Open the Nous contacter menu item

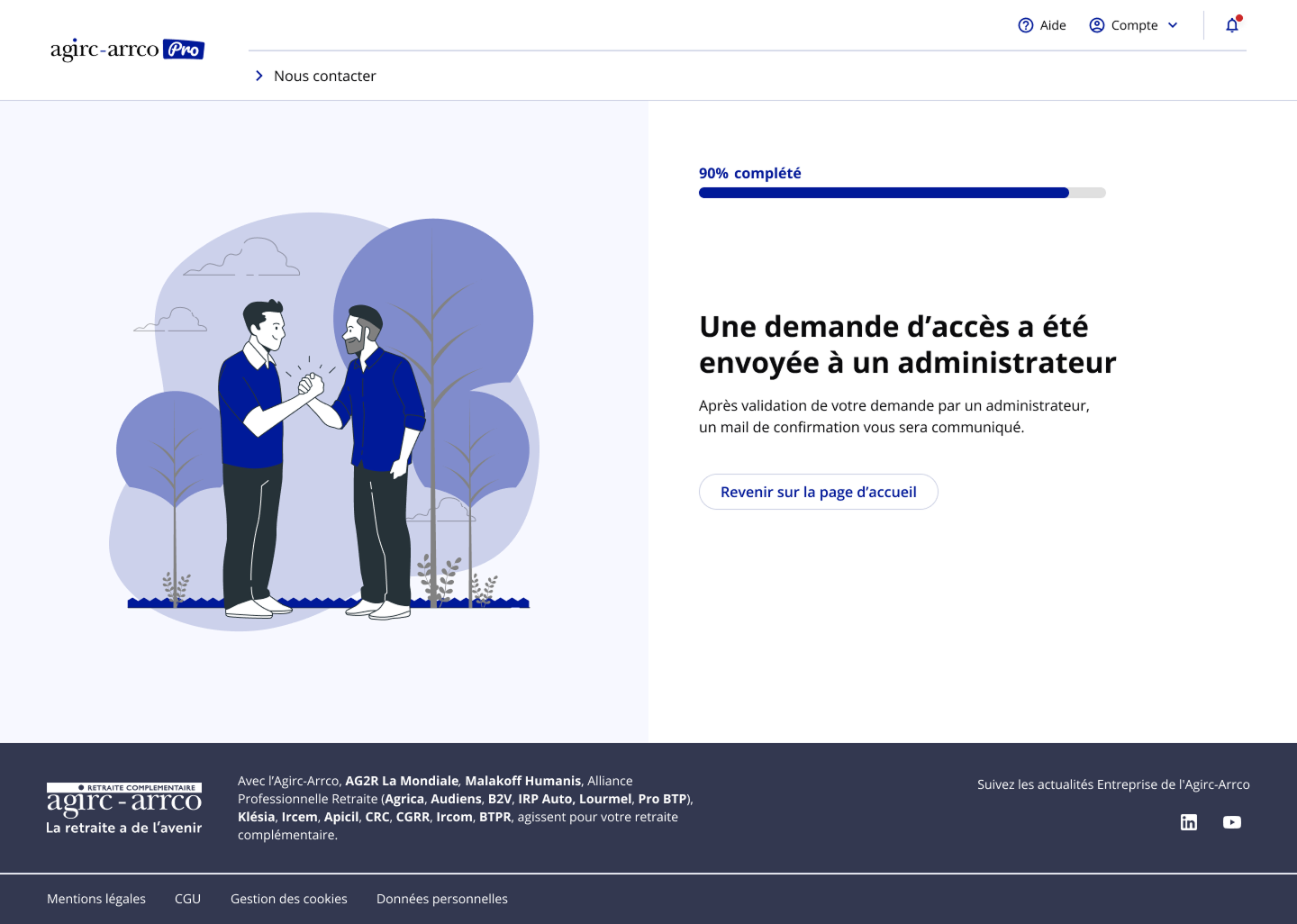(324, 77)
